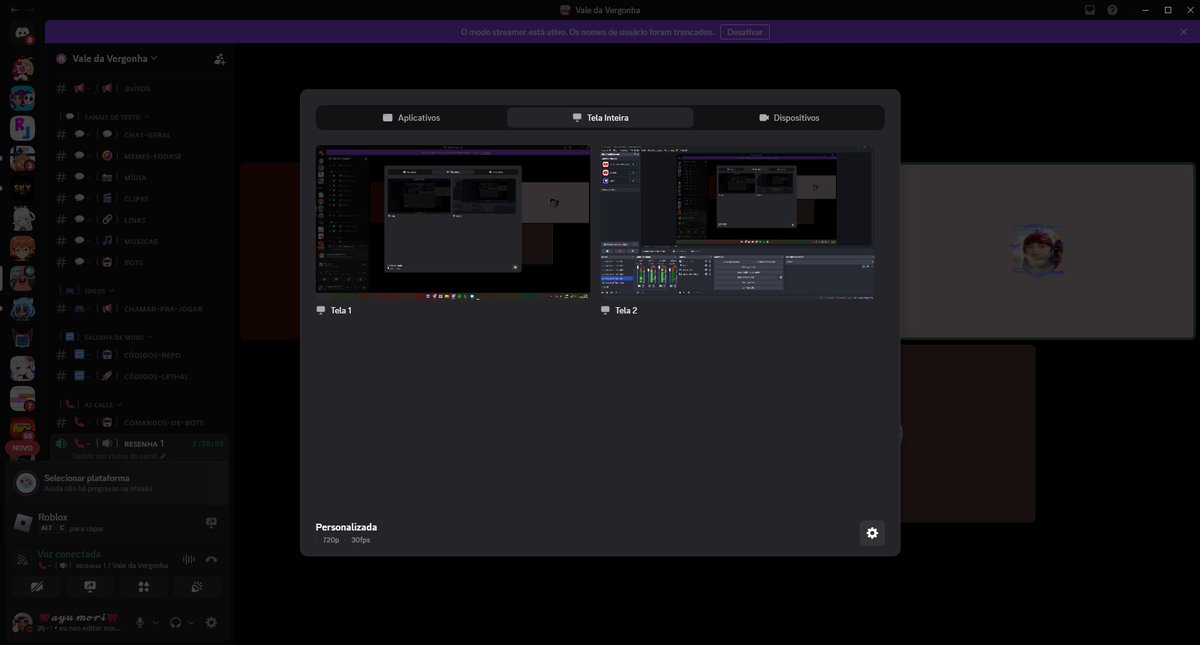Deafen audio with the headphones icon
This screenshot has width=1200, height=645.
(176, 622)
